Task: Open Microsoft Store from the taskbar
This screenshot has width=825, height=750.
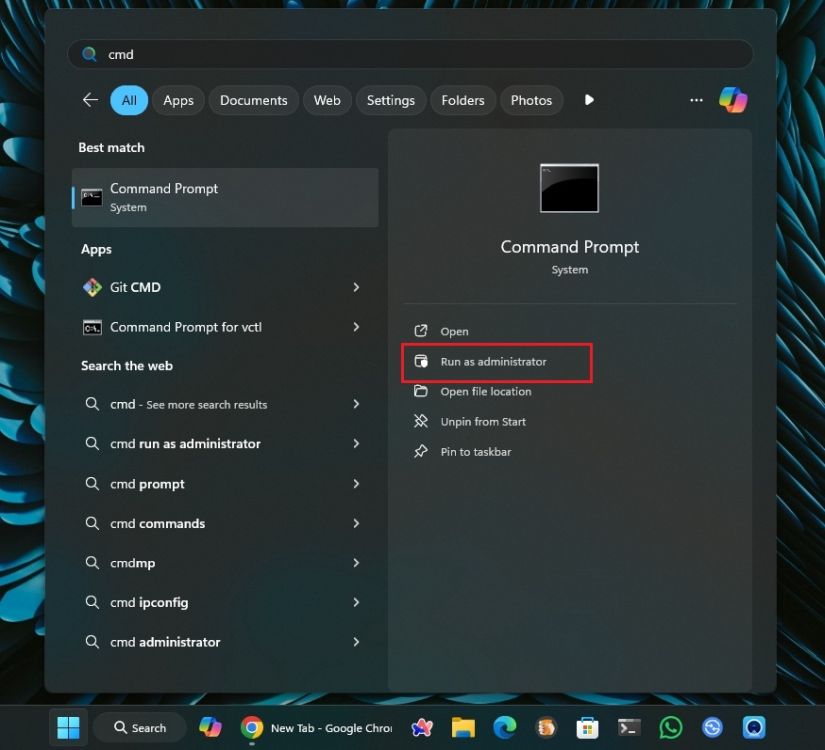Action: click(588, 727)
